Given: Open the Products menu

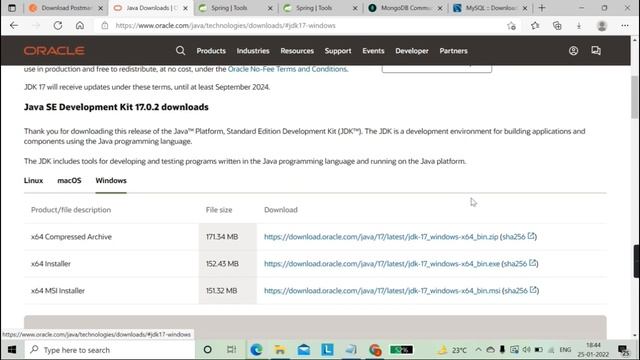Looking at the screenshot, I should click(211, 51).
